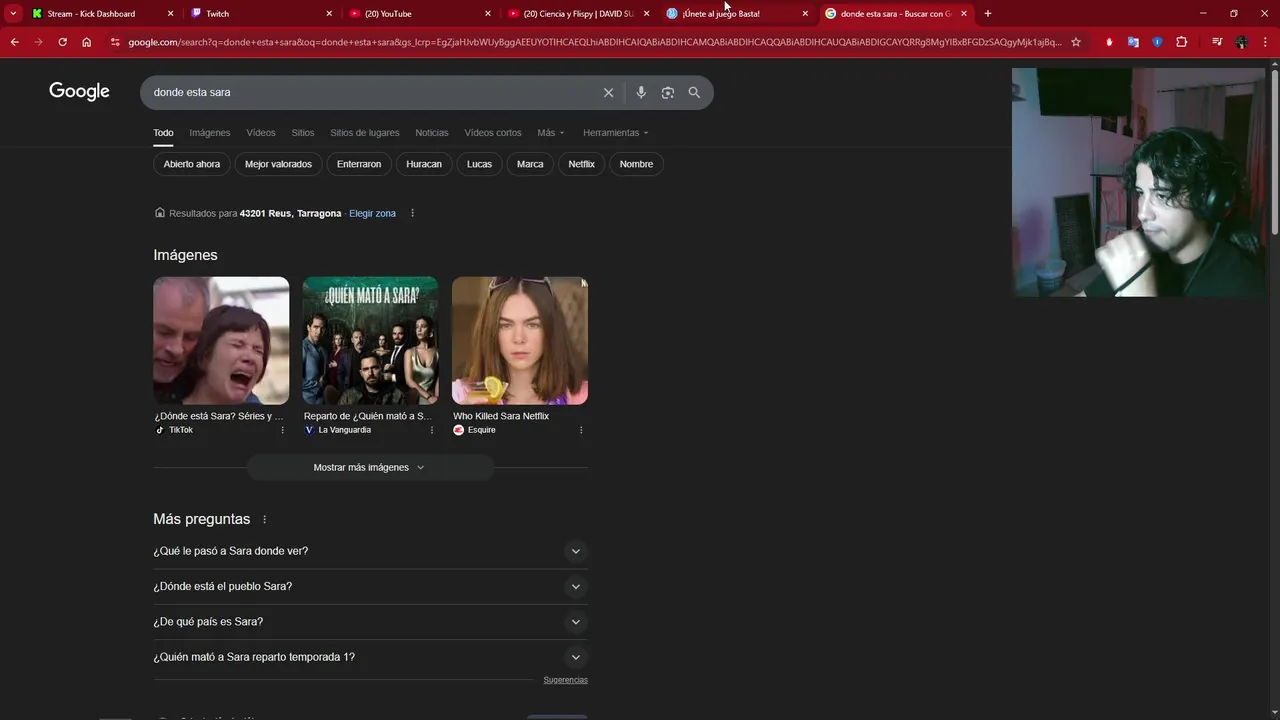
Task: Switch to the Twitch tab
Action: pos(250,14)
